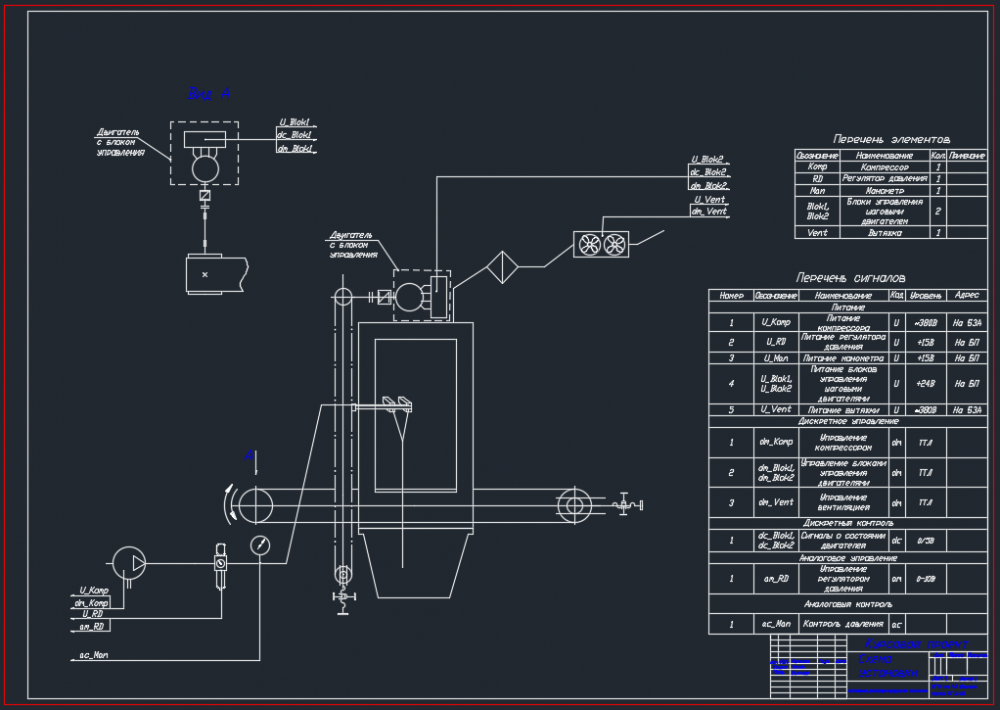This screenshot has height=710, width=1000.
Task: Click the ac_Man signal line label
Action: coord(94,655)
